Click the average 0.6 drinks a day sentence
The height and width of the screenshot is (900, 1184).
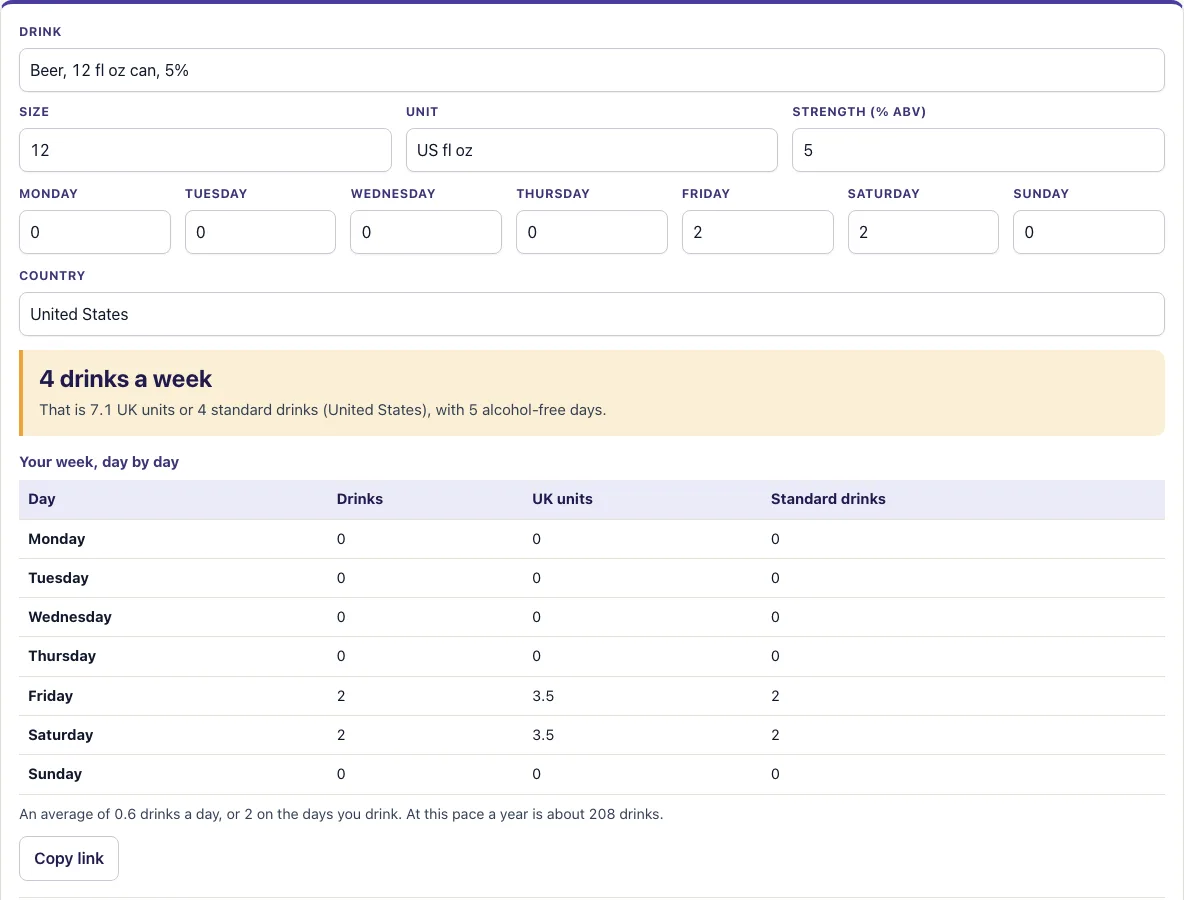point(341,815)
